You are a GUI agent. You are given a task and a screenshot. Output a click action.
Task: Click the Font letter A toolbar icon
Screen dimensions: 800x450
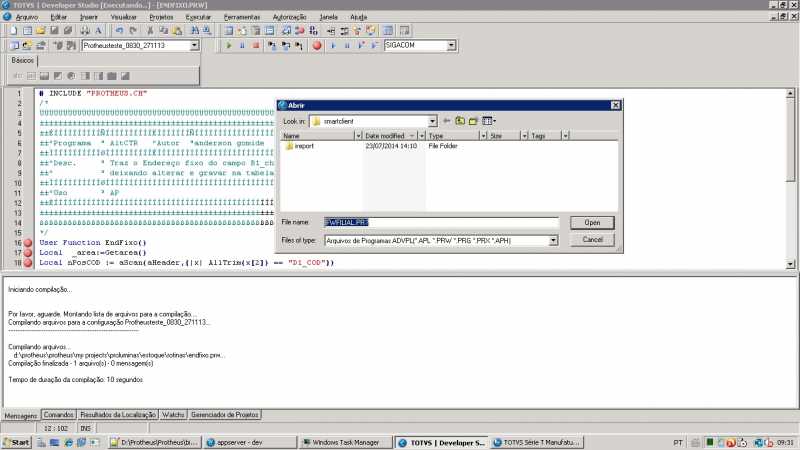[98, 31]
